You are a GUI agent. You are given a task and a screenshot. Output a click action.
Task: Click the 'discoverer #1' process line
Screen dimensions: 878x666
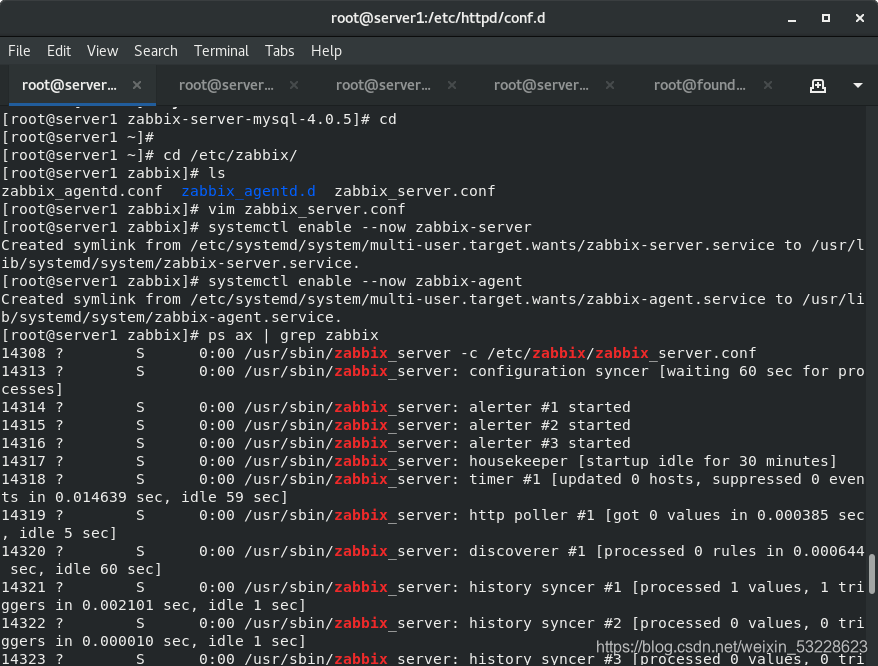[x=432, y=560]
